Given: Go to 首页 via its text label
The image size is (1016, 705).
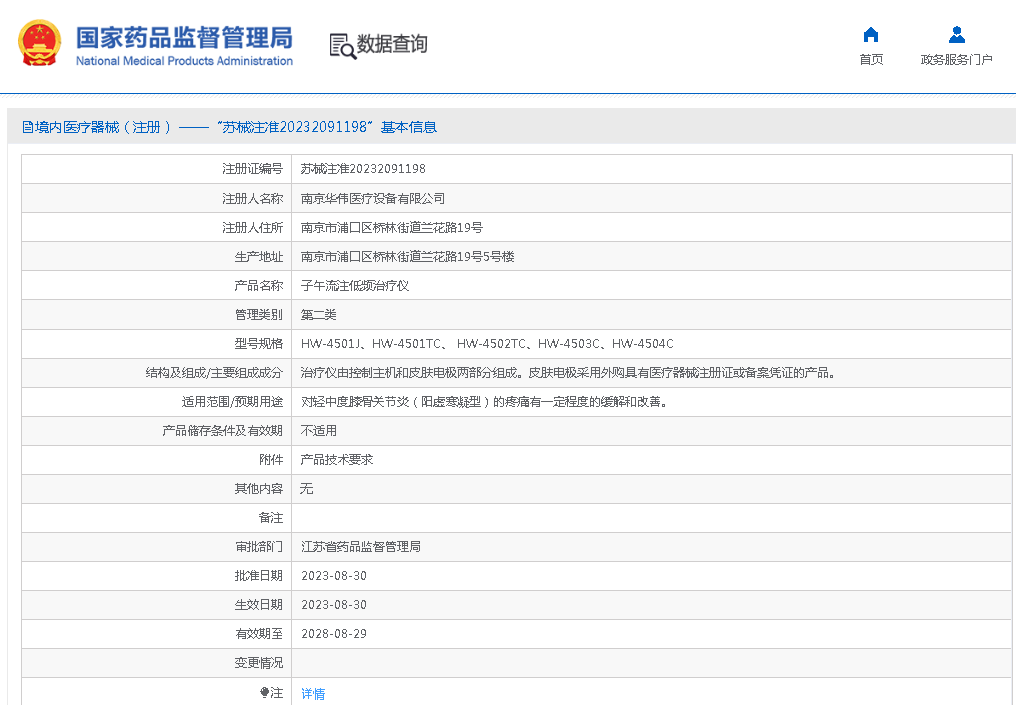Looking at the screenshot, I should click(x=871, y=60).
